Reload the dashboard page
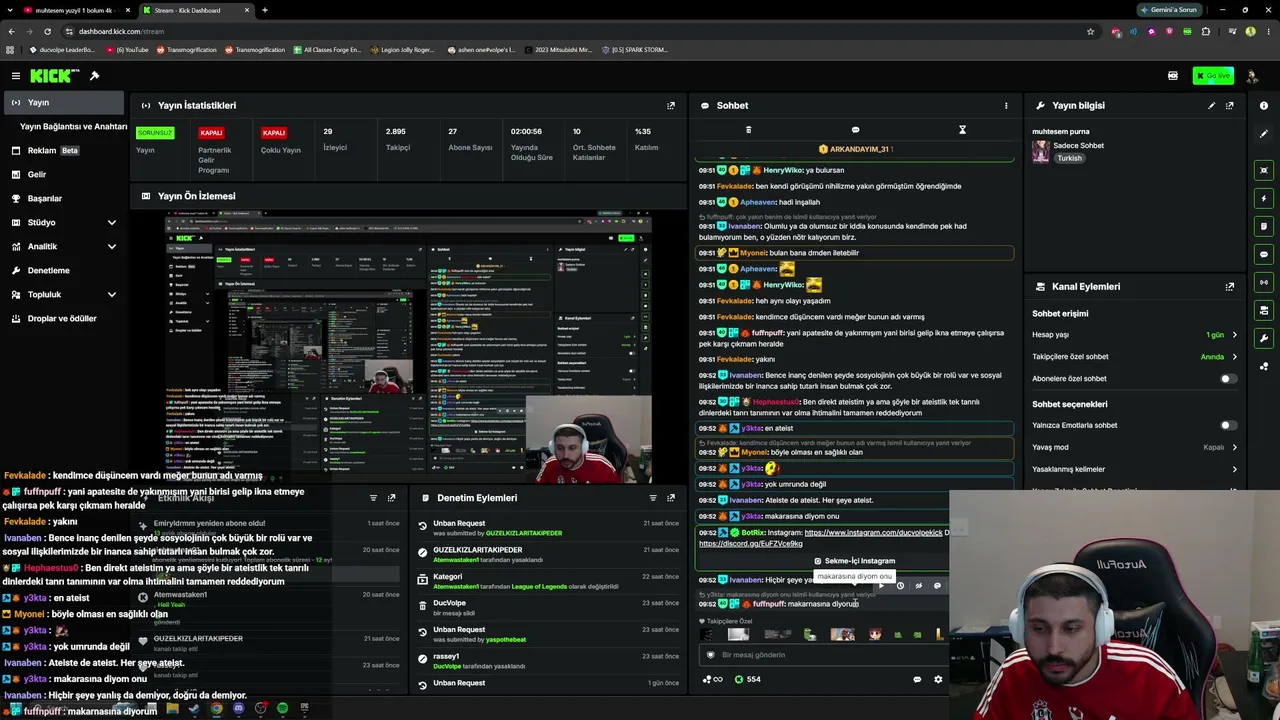 tap(47, 31)
